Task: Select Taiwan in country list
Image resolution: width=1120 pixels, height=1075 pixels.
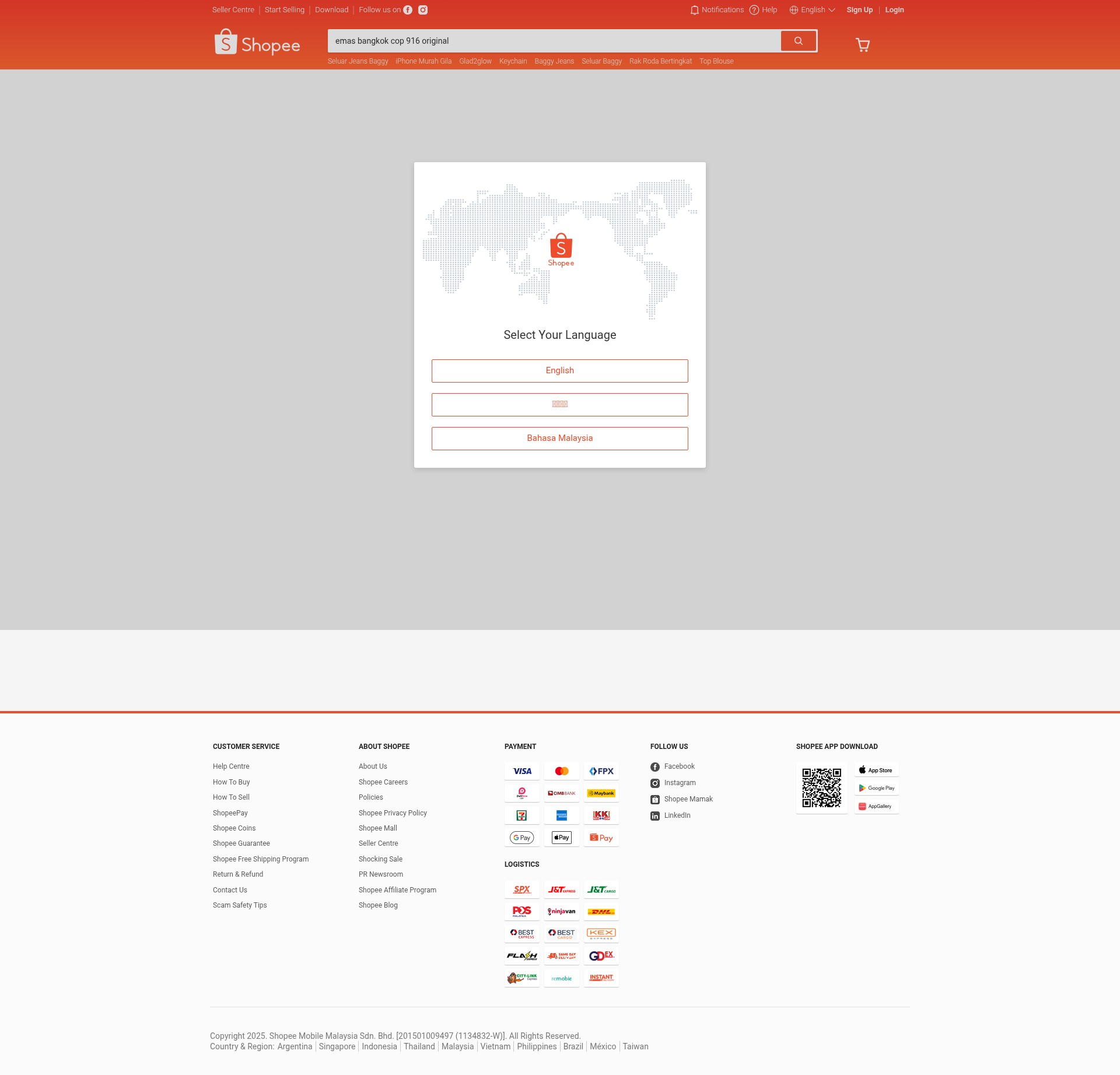Action: click(635, 1046)
